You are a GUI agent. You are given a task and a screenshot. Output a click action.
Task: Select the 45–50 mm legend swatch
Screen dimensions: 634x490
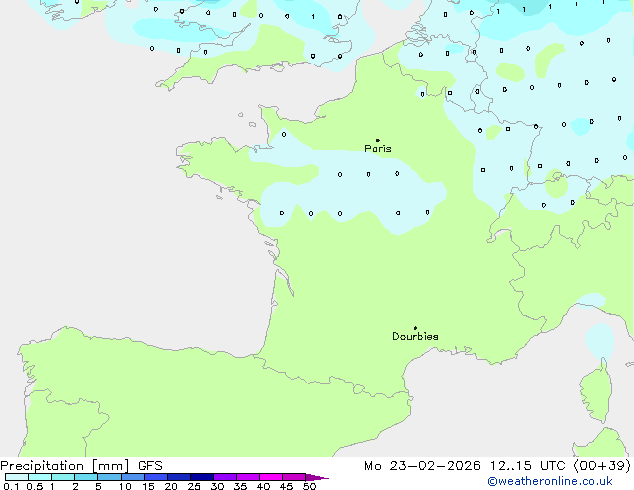coord(294,477)
